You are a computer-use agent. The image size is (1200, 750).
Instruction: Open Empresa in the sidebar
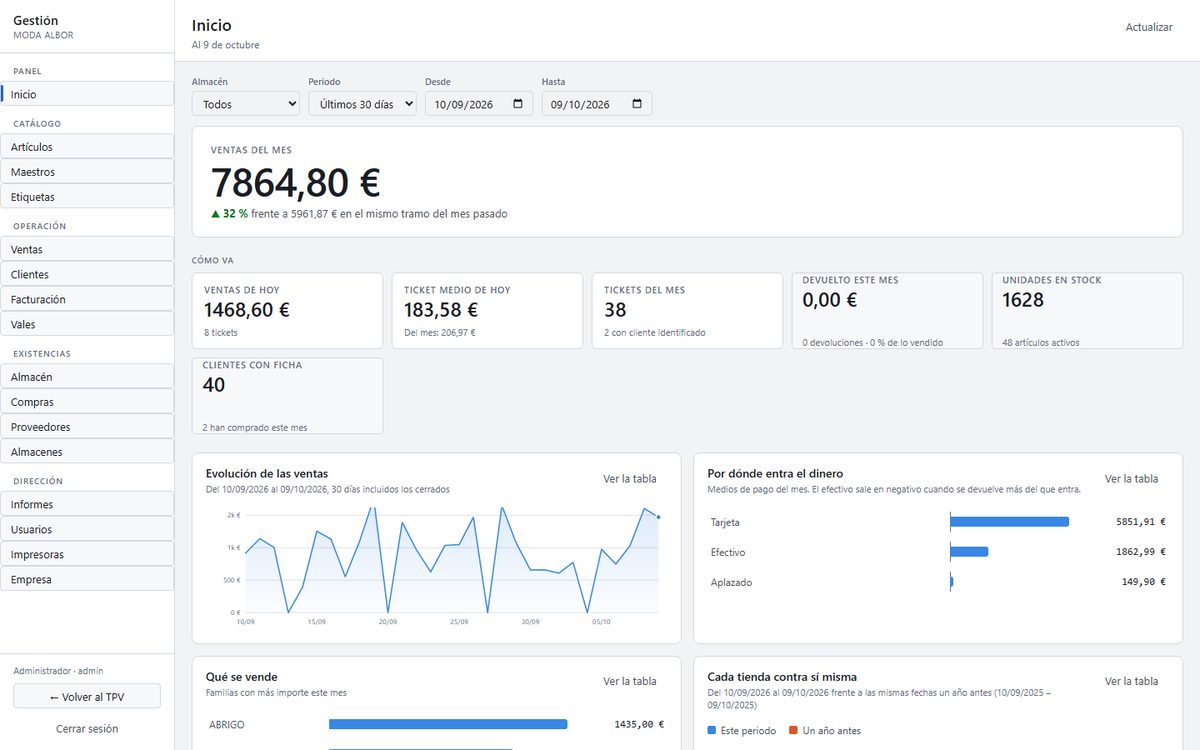(87, 579)
